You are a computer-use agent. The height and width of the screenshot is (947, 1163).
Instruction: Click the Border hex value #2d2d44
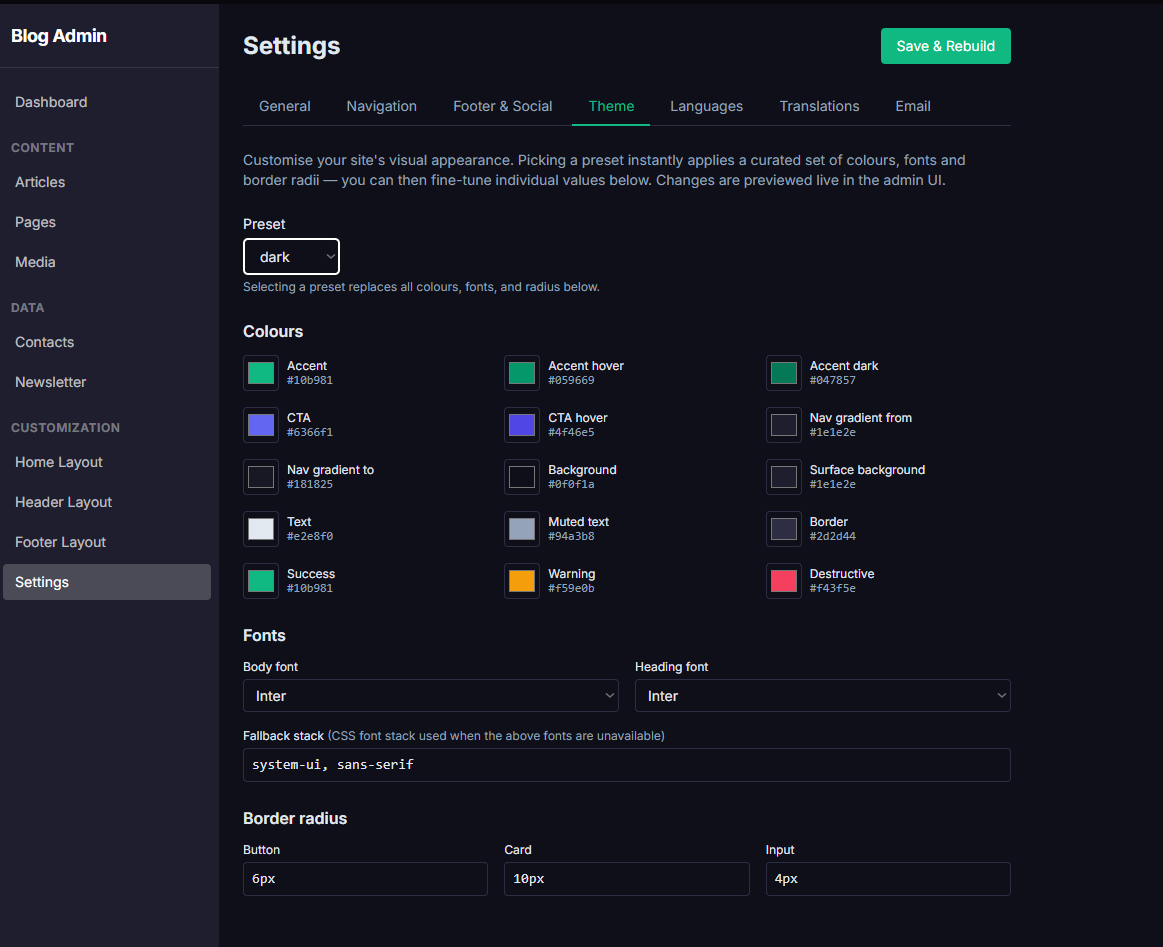coord(832,536)
